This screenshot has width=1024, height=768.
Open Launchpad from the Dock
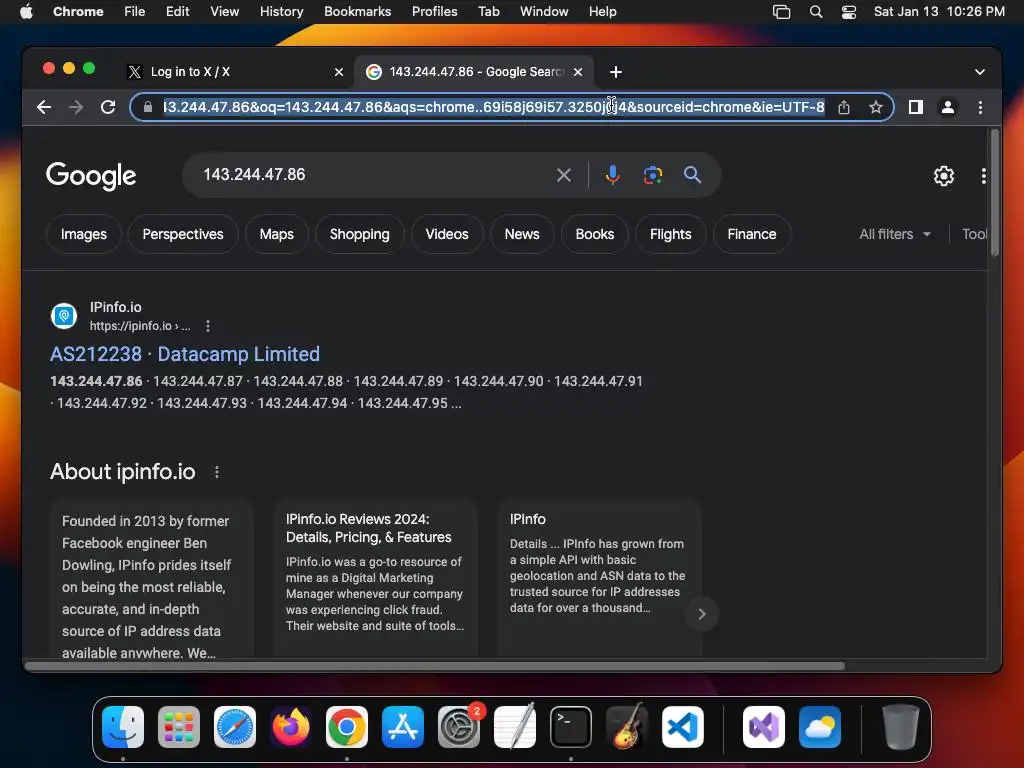pyautogui.click(x=179, y=727)
